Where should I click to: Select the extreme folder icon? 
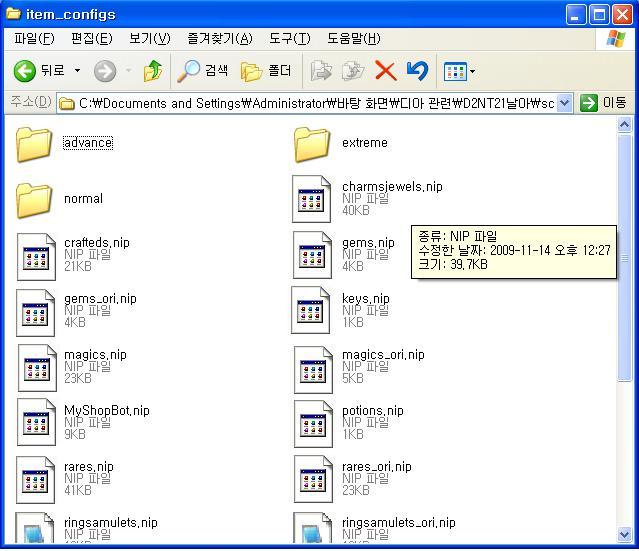coord(312,144)
